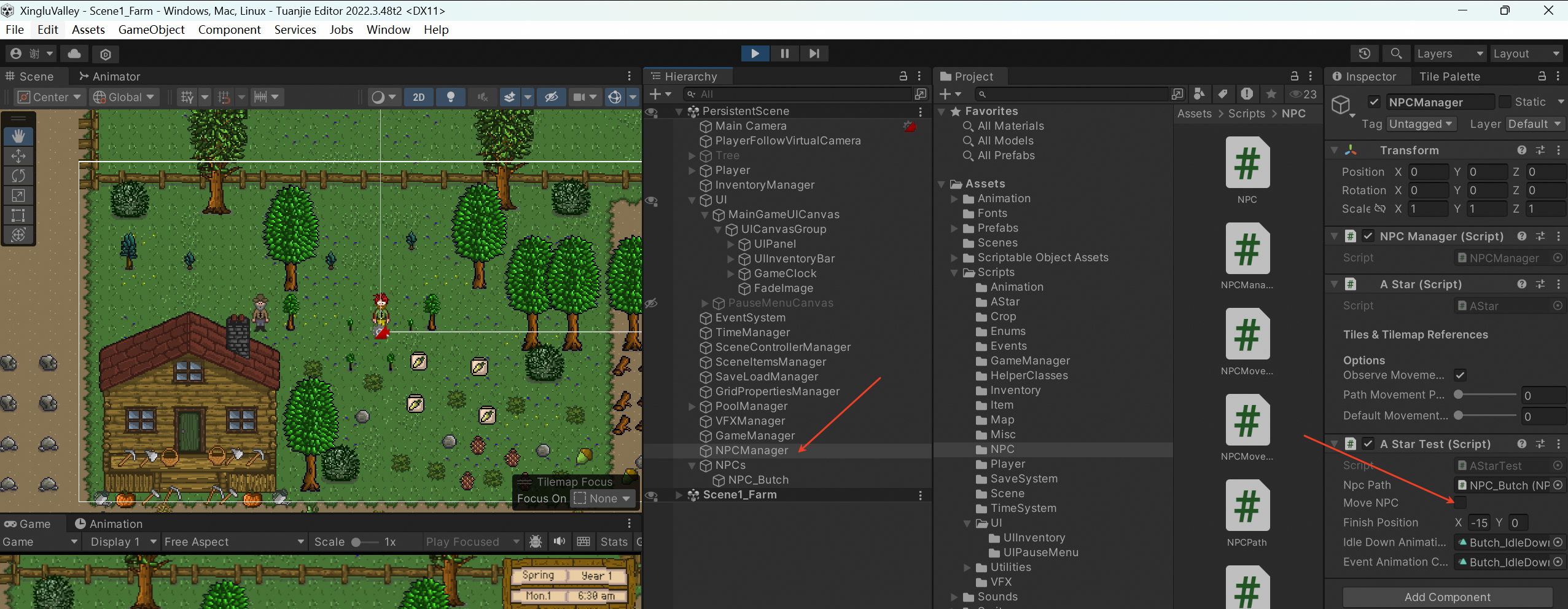Click the Project panel lock icon

[x=1295, y=76]
